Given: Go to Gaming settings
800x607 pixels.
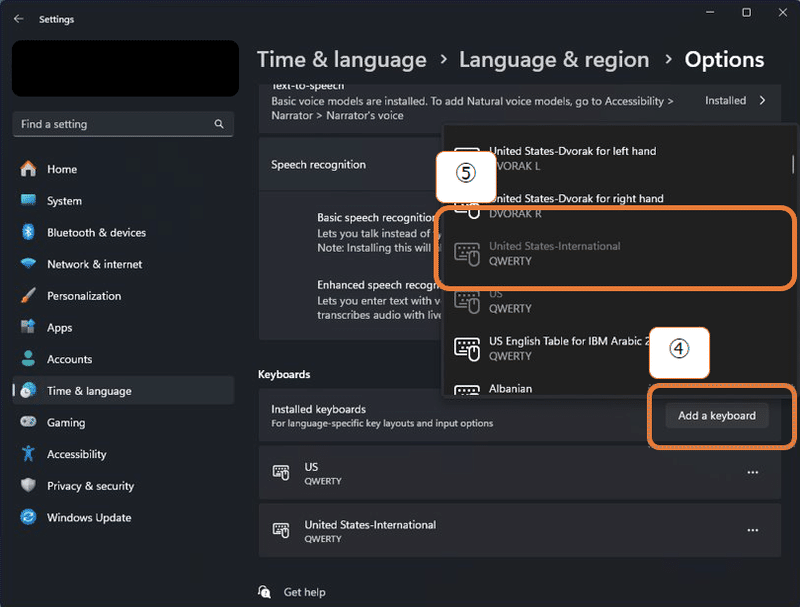Looking at the screenshot, I should coord(123,422).
